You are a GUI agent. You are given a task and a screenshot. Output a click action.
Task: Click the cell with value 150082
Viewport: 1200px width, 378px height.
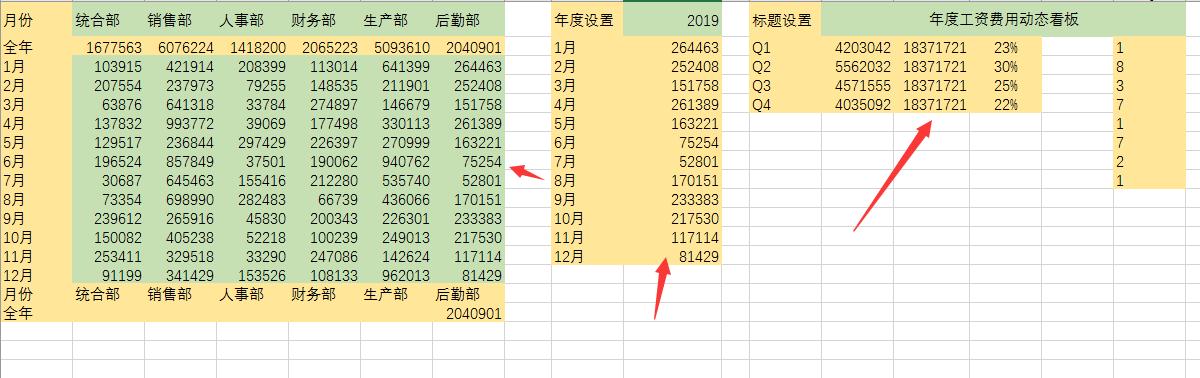[x=109, y=237]
